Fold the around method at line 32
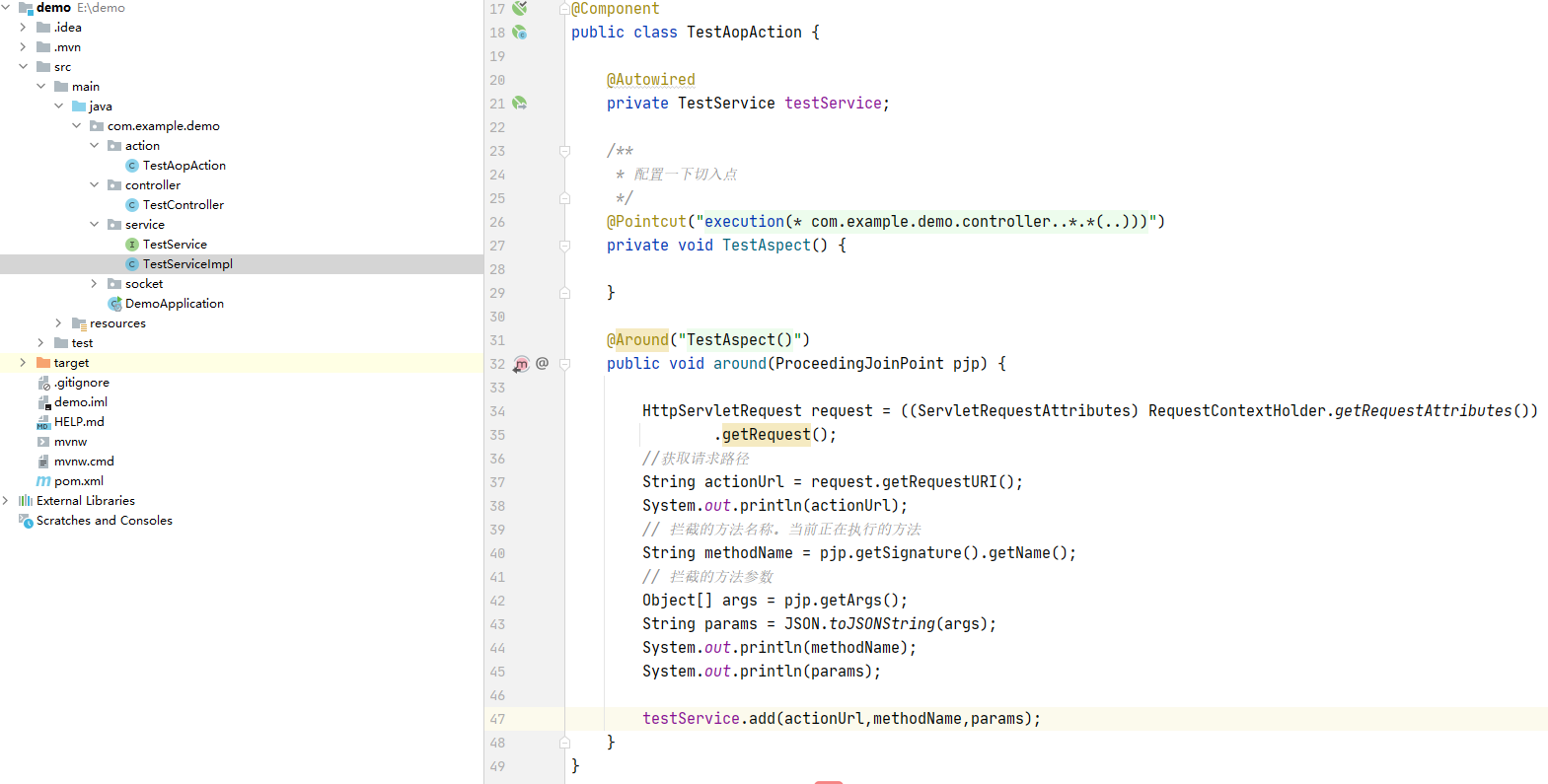Viewport: 1548px width, 784px height. (564, 364)
